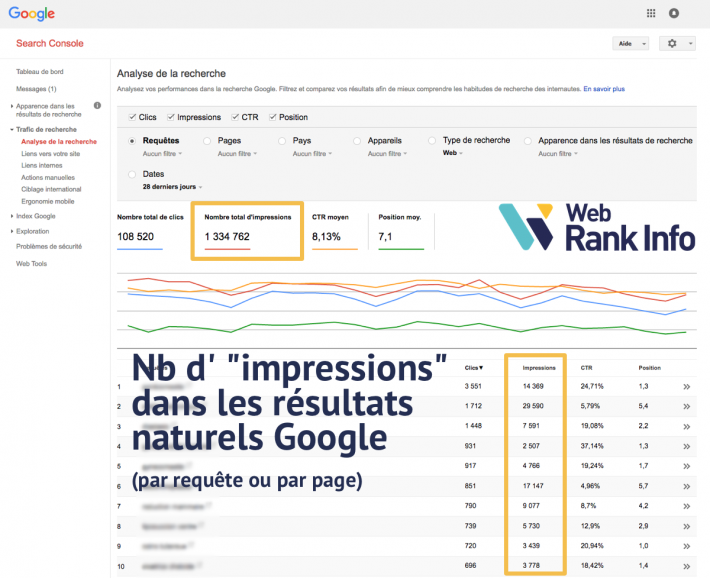Open details arrows for row 2

[x=686, y=406]
